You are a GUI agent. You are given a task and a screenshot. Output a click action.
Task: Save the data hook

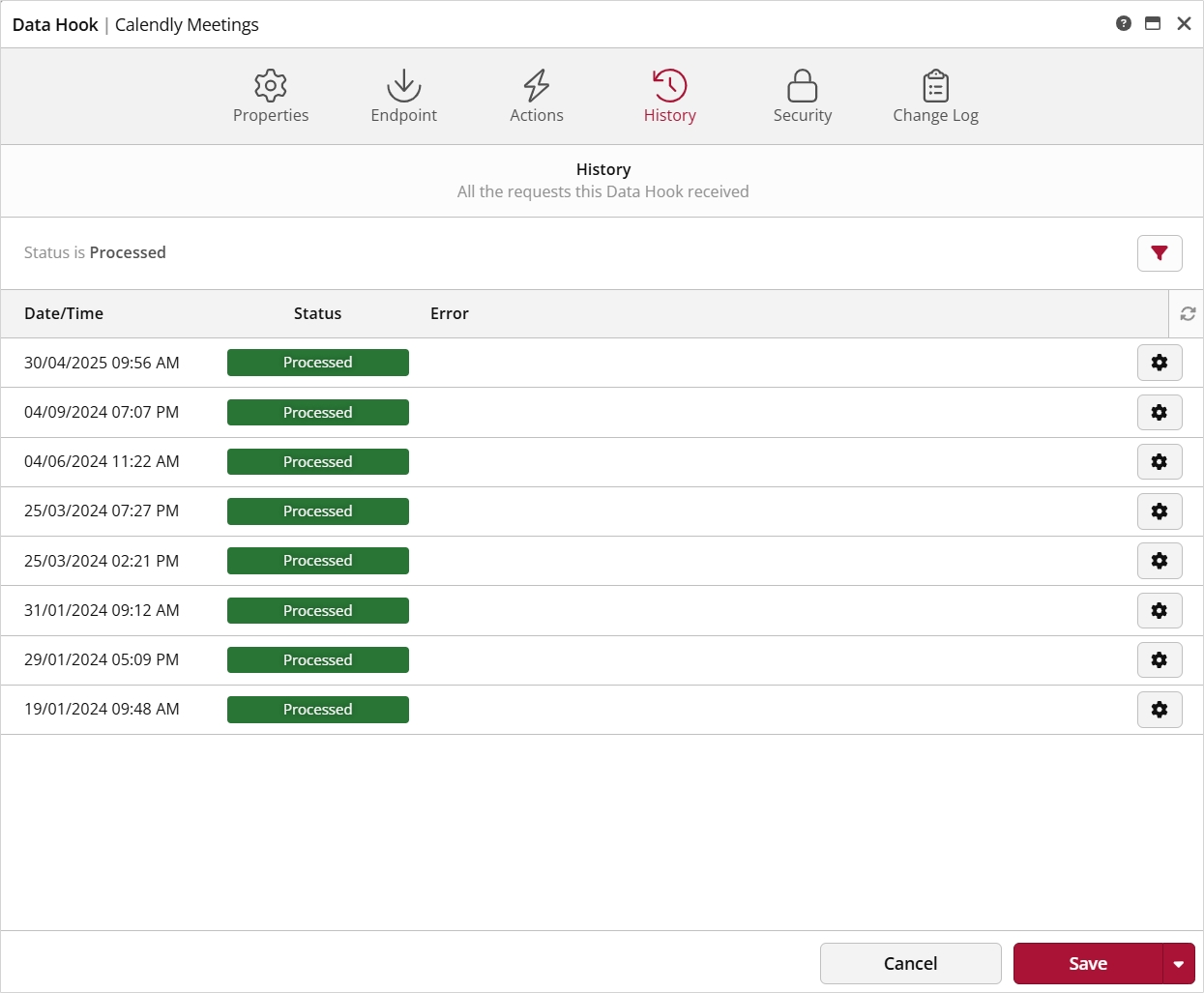(x=1088, y=964)
